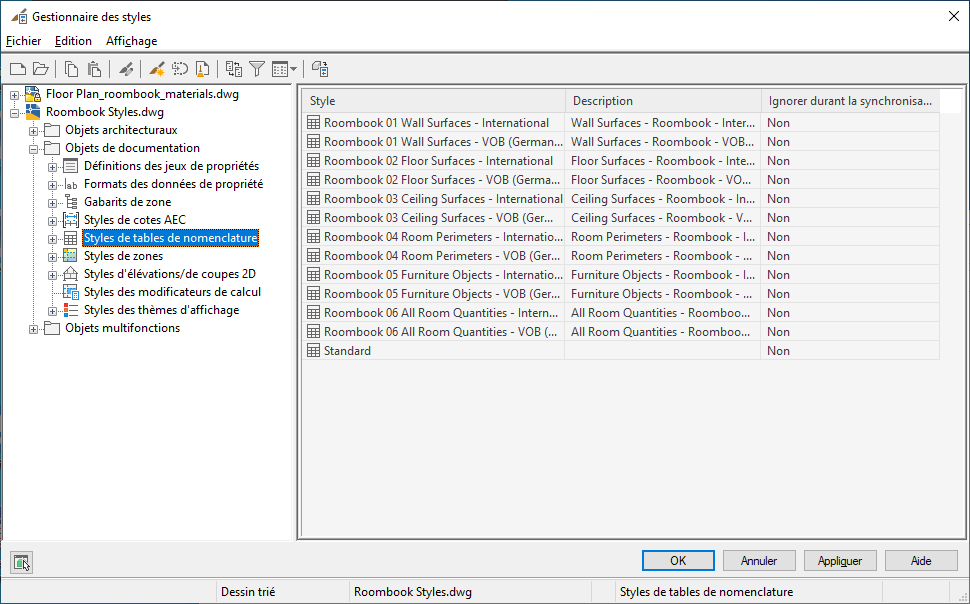Expand Formats des données de propriété
Viewport: 970px width, 604px height.
53,185
